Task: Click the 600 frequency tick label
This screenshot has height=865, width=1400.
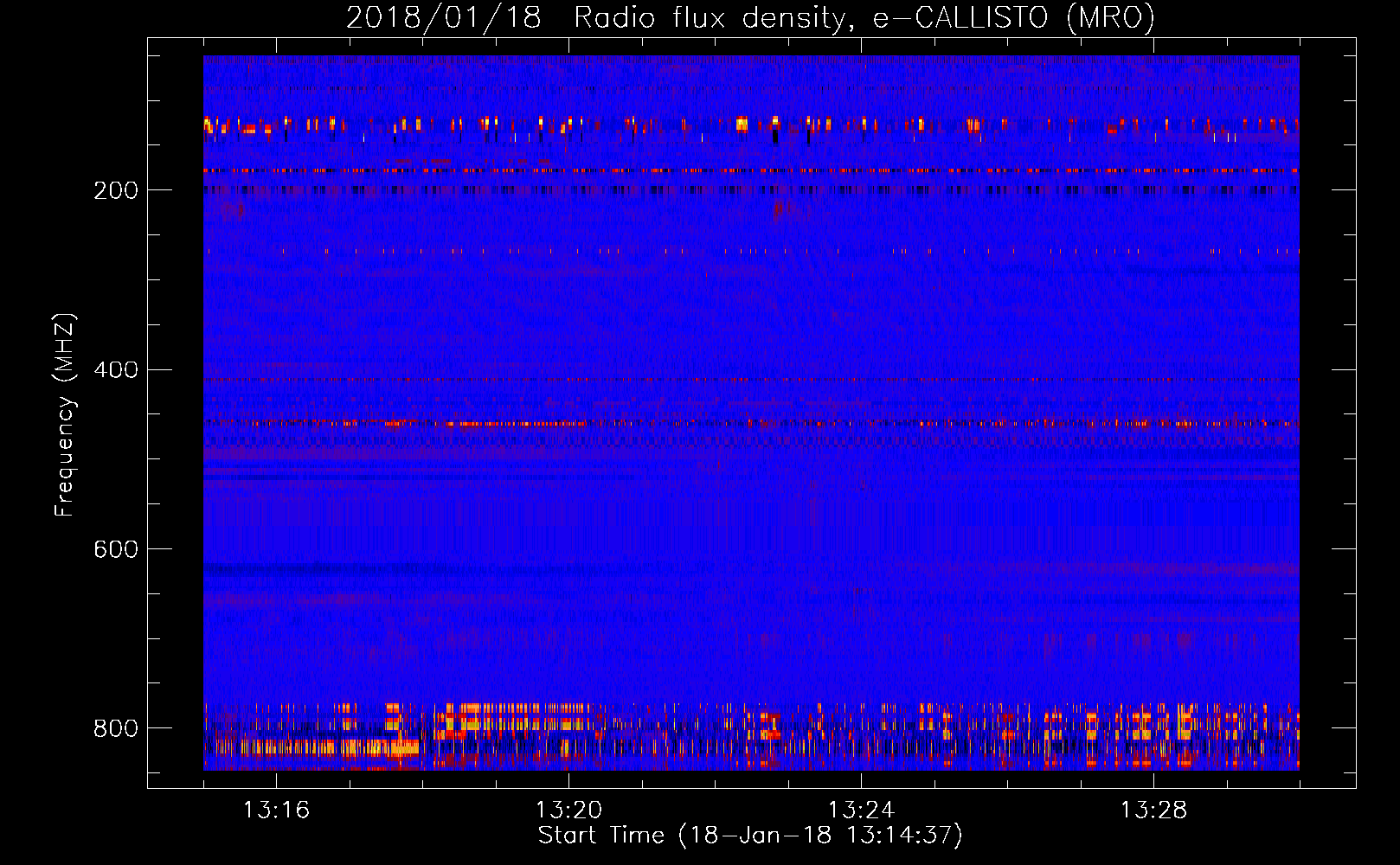Action: click(x=116, y=549)
